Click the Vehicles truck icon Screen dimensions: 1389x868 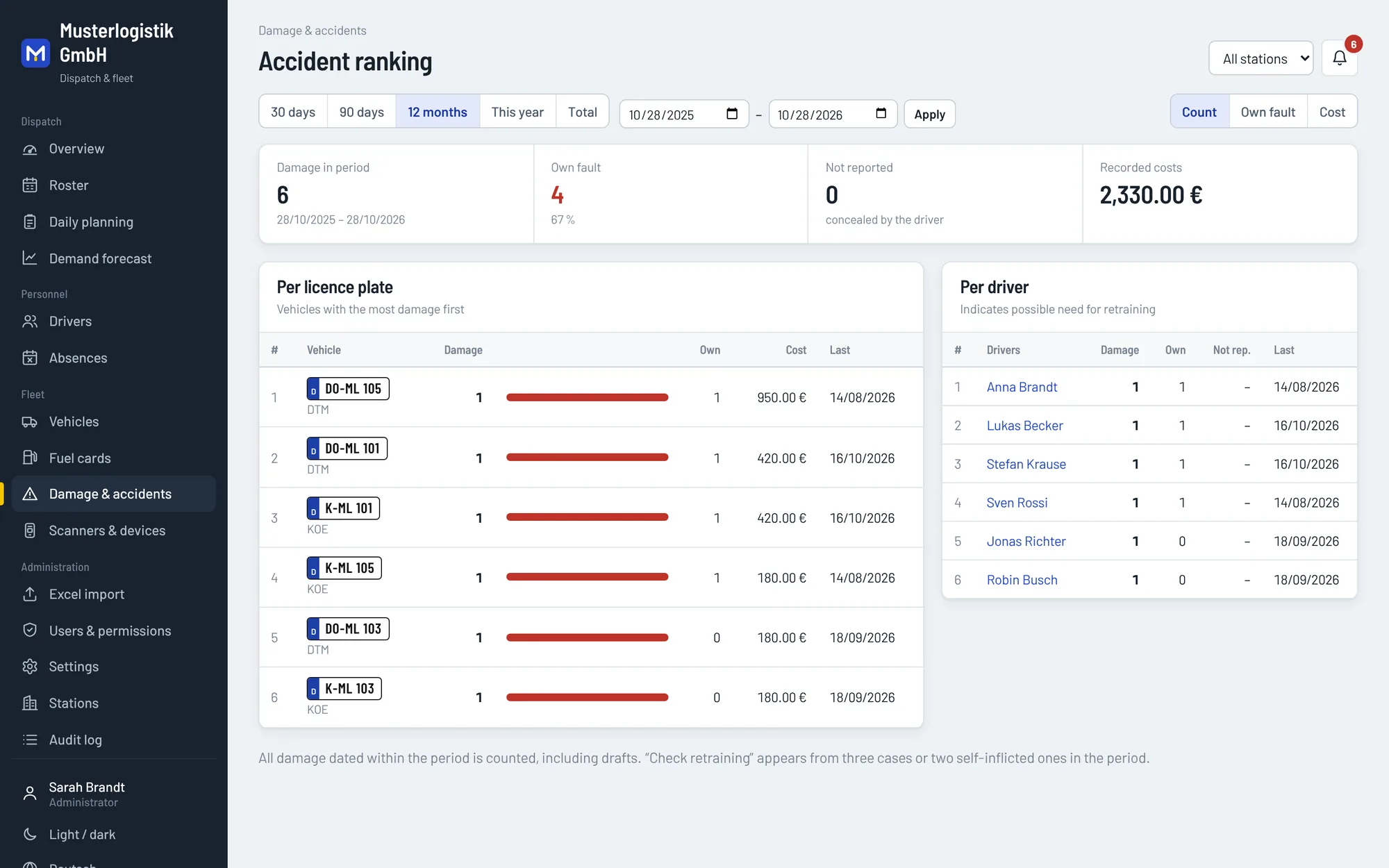(30, 422)
